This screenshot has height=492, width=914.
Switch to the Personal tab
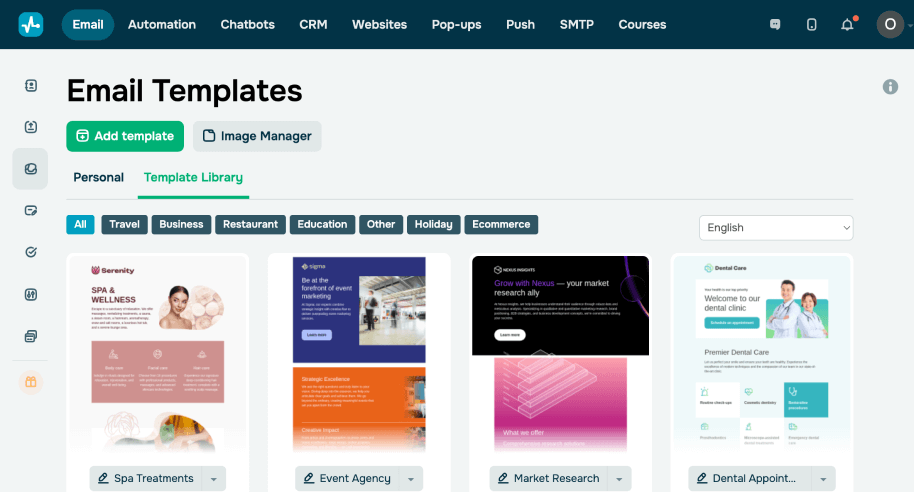[99, 177]
